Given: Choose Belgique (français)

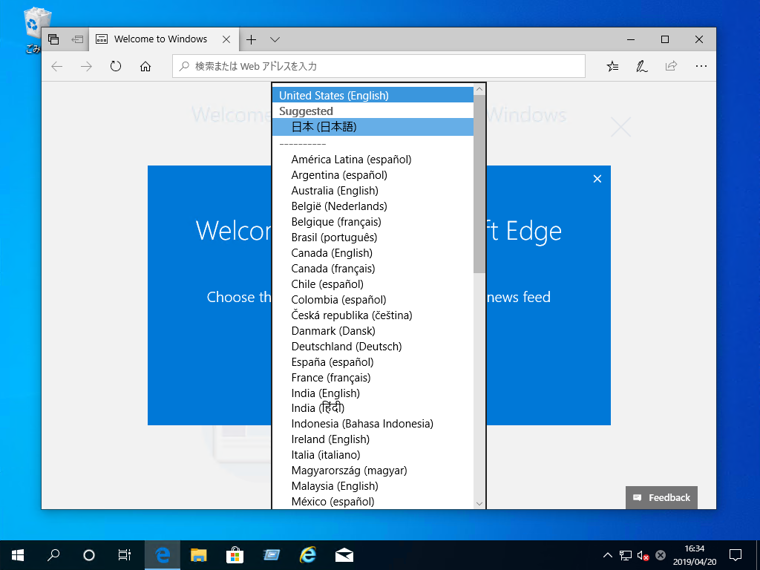Looking at the screenshot, I should 373,222.
